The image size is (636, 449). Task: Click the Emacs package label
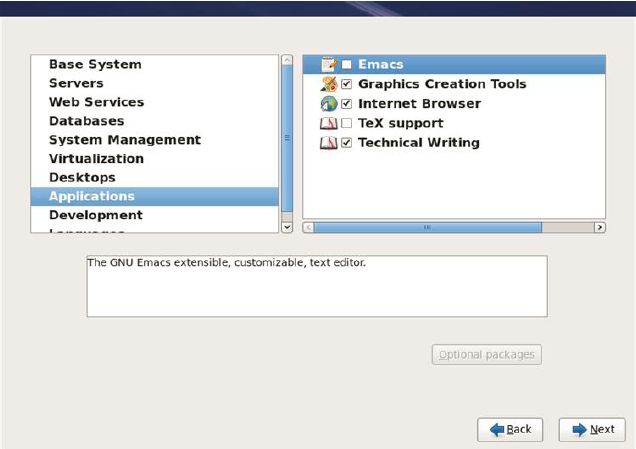(x=381, y=64)
